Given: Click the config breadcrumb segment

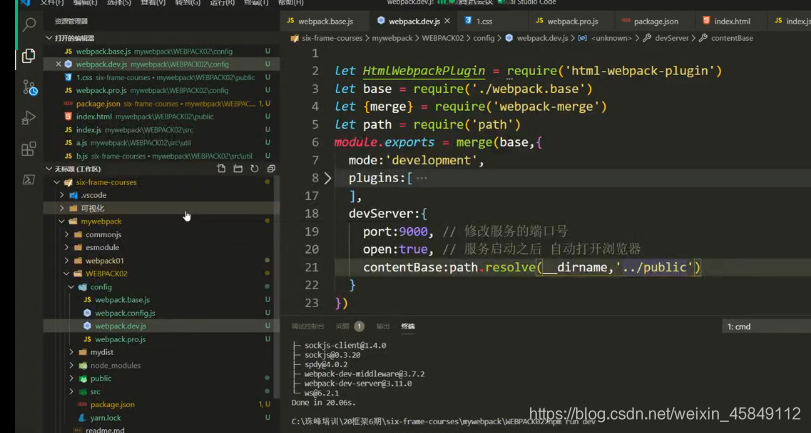Looking at the screenshot, I should tap(484, 38).
